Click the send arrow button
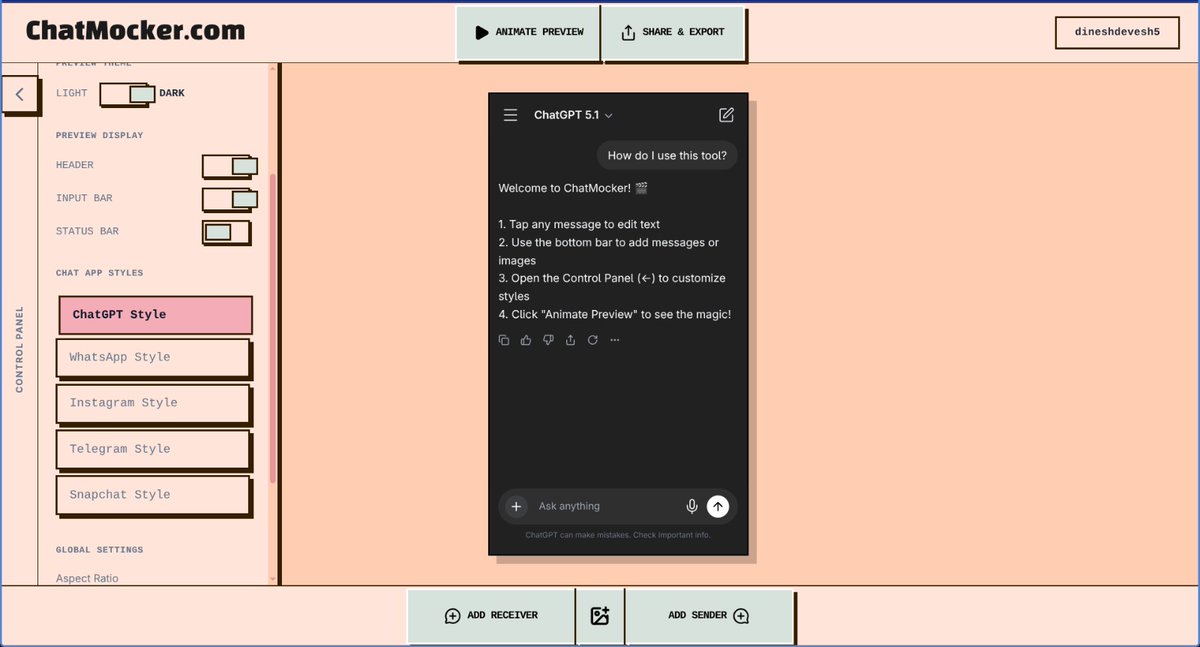 coord(718,506)
